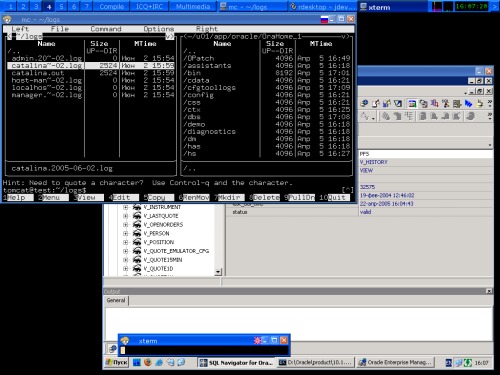The height and width of the screenshot is (375, 500).
Task: Click the view icon beside V_LASTQUOTE
Action: pos(137,216)
